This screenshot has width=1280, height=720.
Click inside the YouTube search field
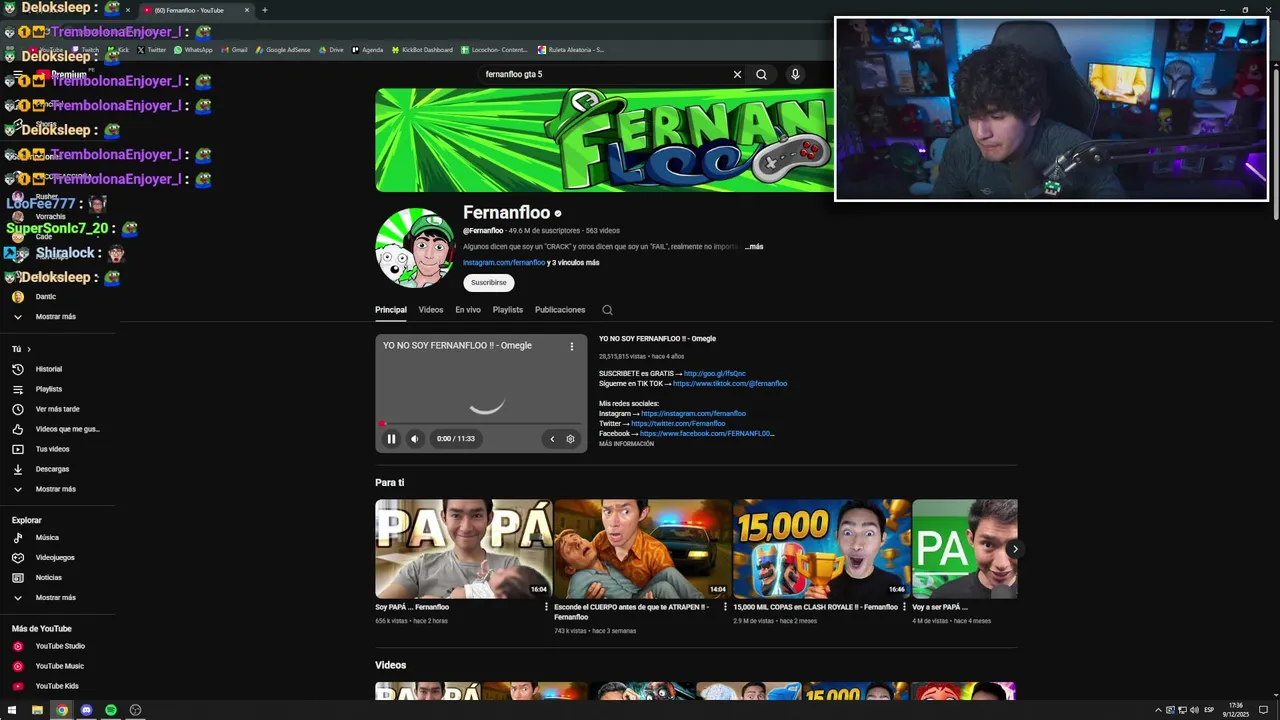pos(605,74)
